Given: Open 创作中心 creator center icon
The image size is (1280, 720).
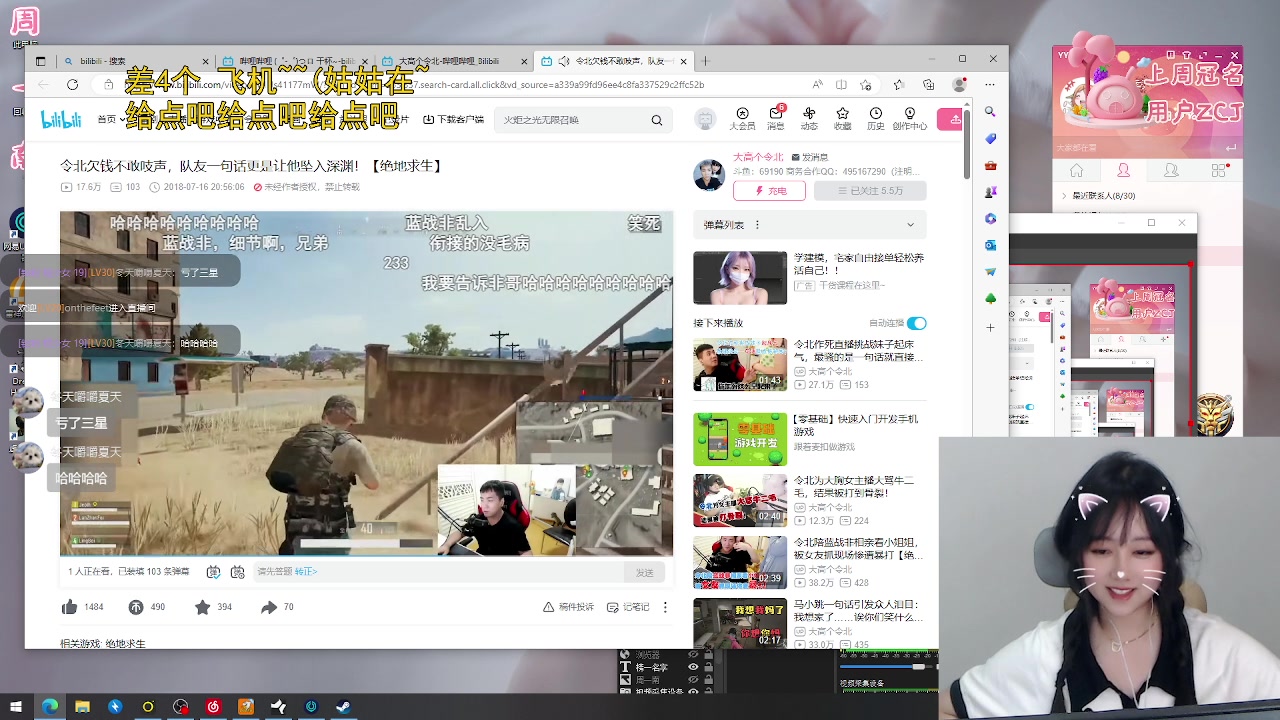Looking at the screenshot, I should 910,119.
